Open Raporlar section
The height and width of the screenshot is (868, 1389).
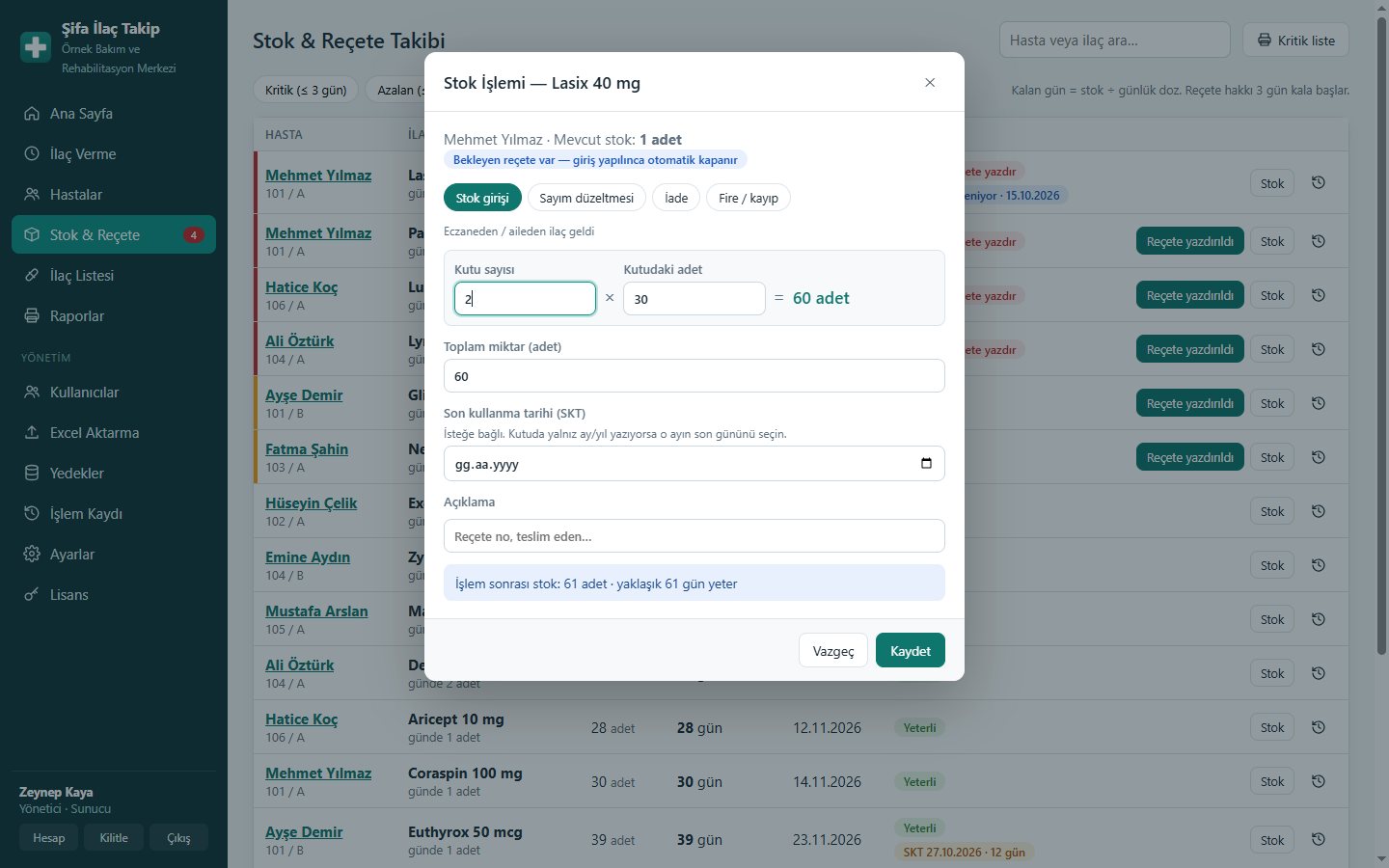point(114,315)
